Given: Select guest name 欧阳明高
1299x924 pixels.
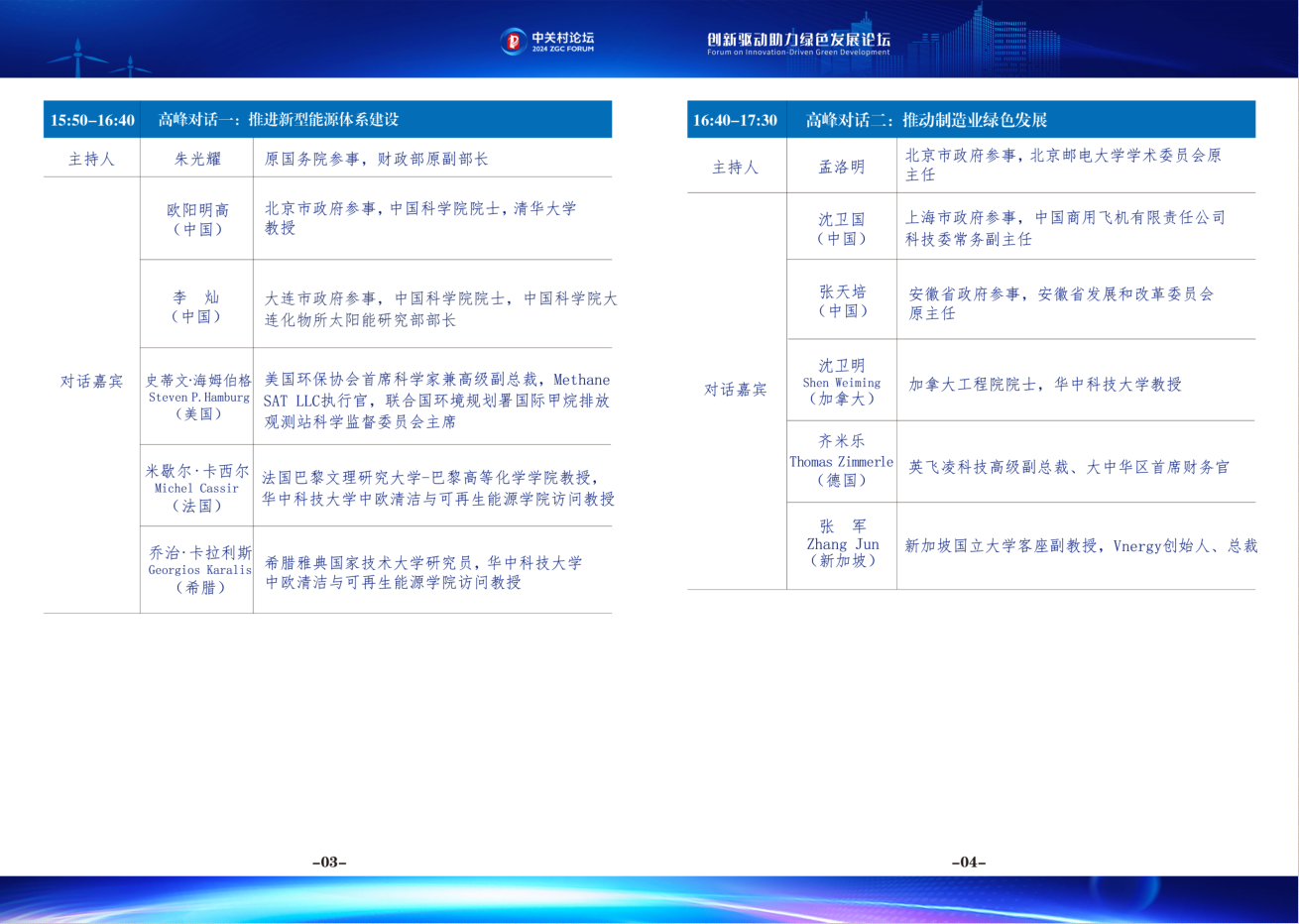Looking at the screenshot, I should tap(197, 210).
